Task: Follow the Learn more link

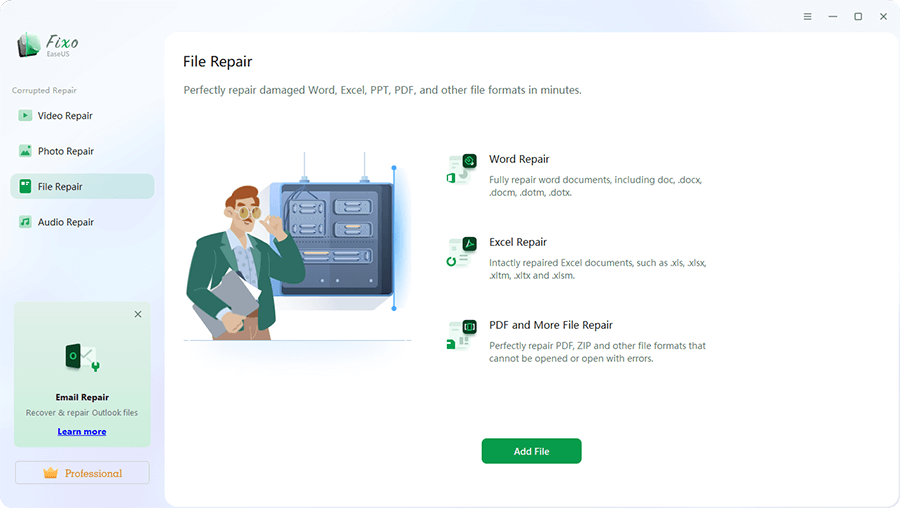Action: pyautogui.click(x=82, y=432)
